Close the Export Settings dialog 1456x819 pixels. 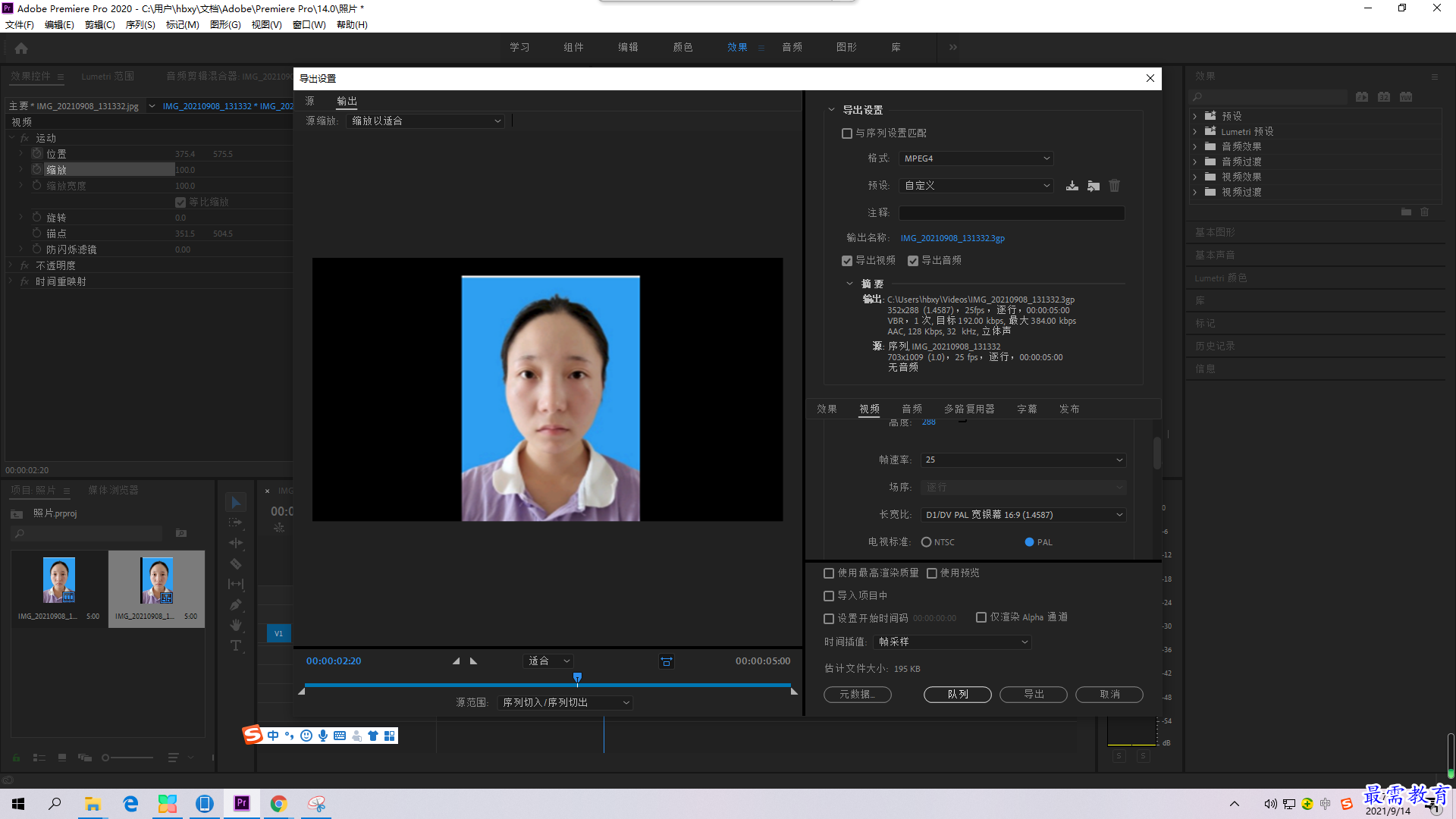coord(1150,78)
